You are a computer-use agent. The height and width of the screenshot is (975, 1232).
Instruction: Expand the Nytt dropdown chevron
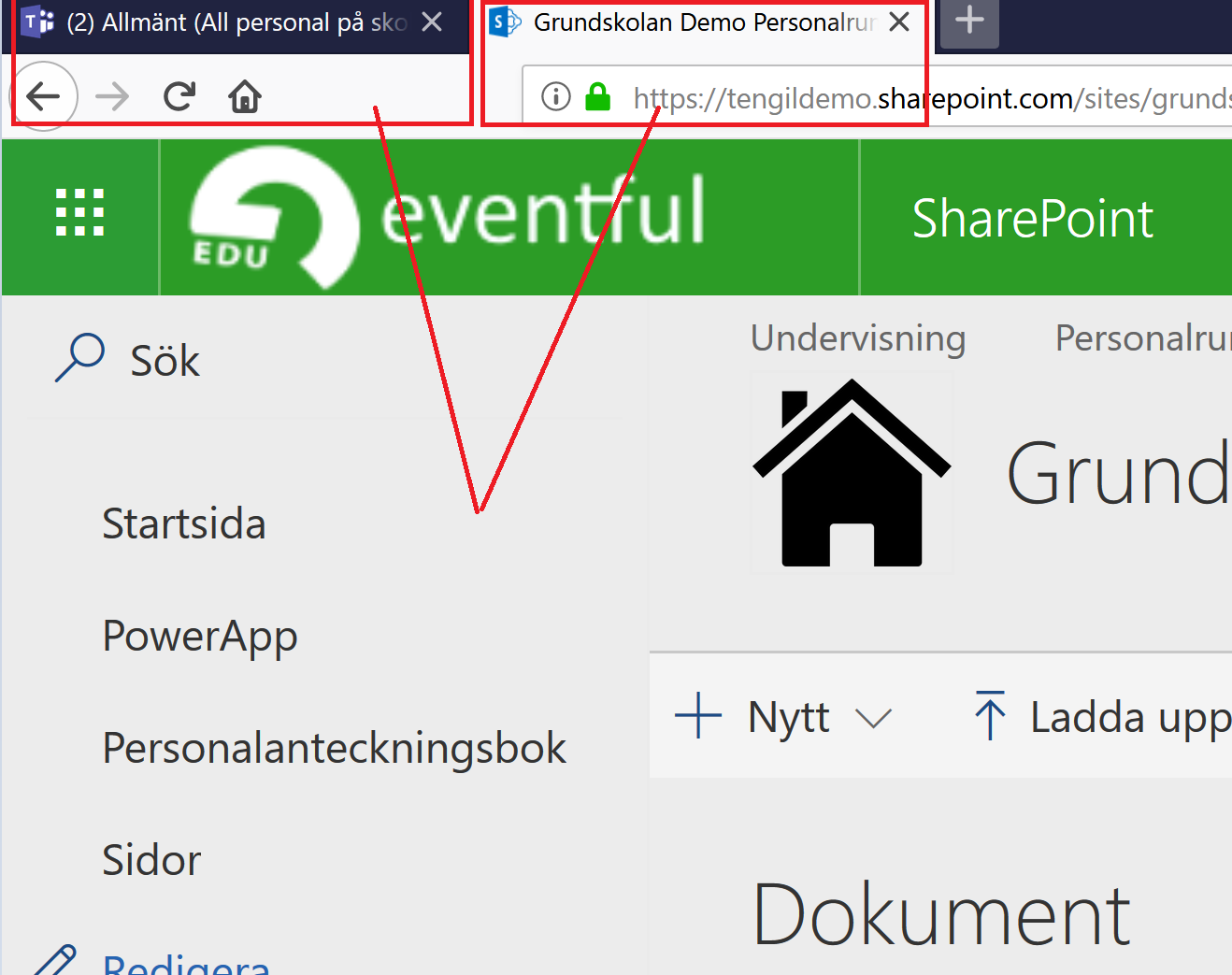(x=874, y=718)
